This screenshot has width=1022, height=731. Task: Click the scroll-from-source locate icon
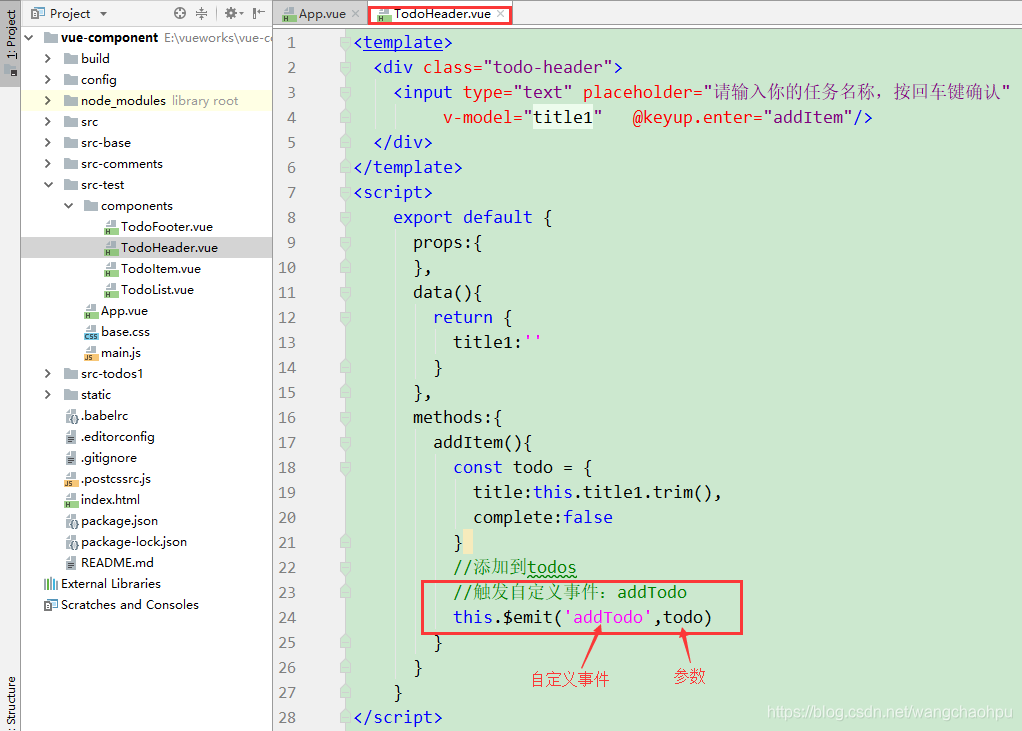coord(180,13)
